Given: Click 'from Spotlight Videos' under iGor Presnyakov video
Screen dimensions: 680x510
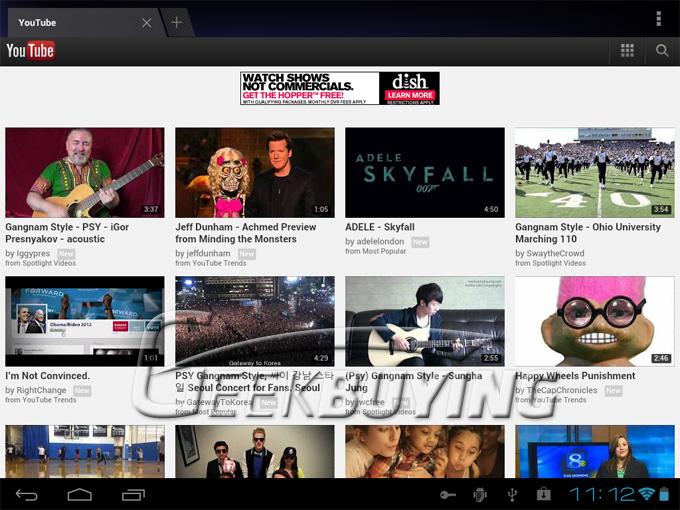Looking at the screenshot, I should click(41, 263).
